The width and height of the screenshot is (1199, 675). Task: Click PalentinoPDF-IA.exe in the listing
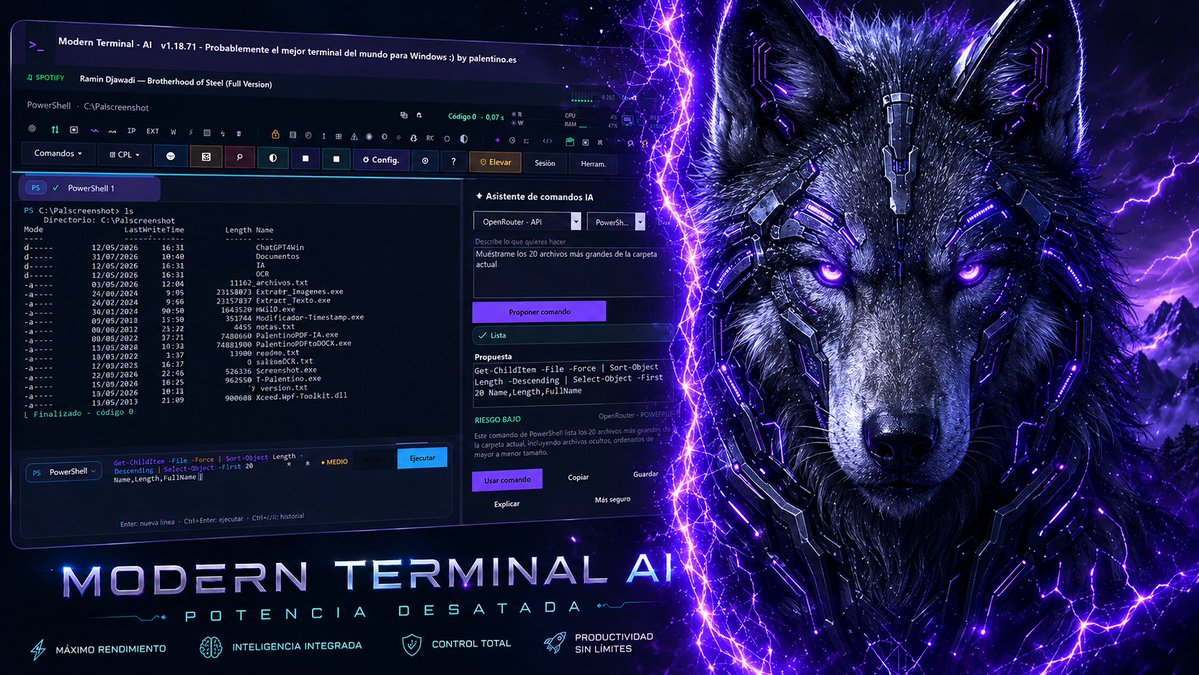tap(297, 335)
